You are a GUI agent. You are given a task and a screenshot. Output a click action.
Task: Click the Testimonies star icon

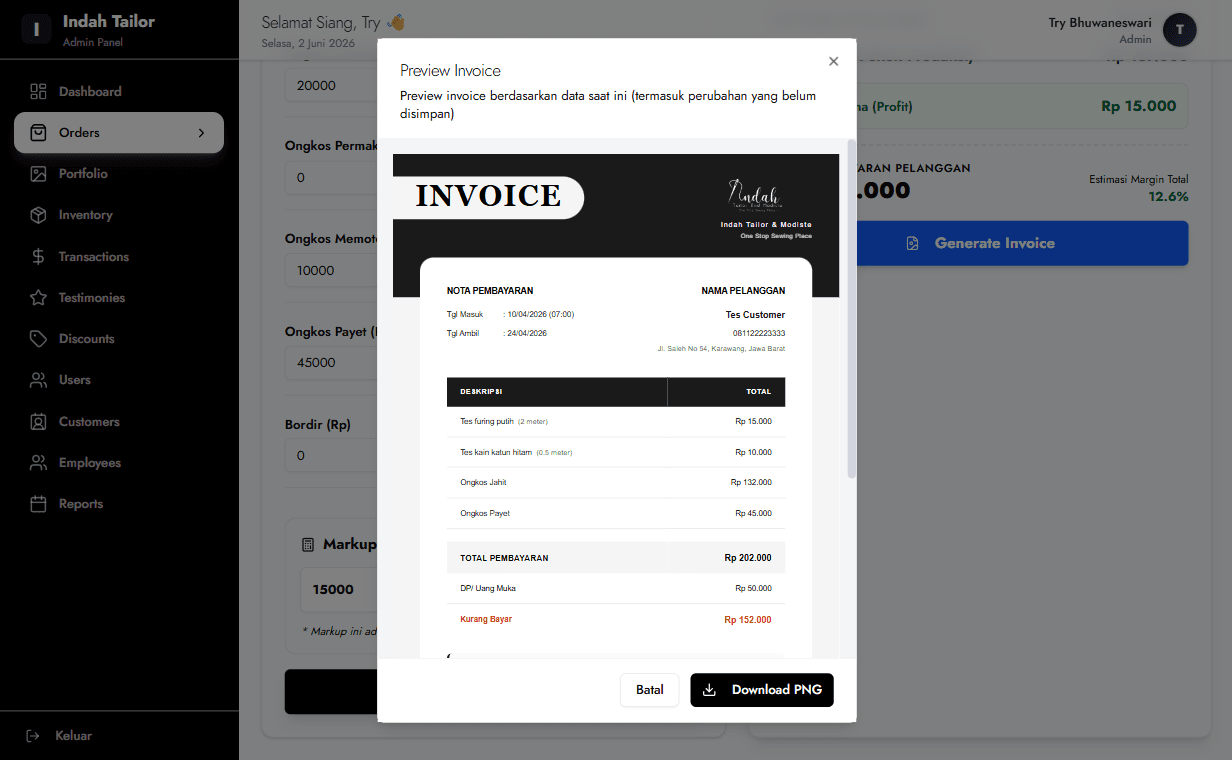point(38,298)
